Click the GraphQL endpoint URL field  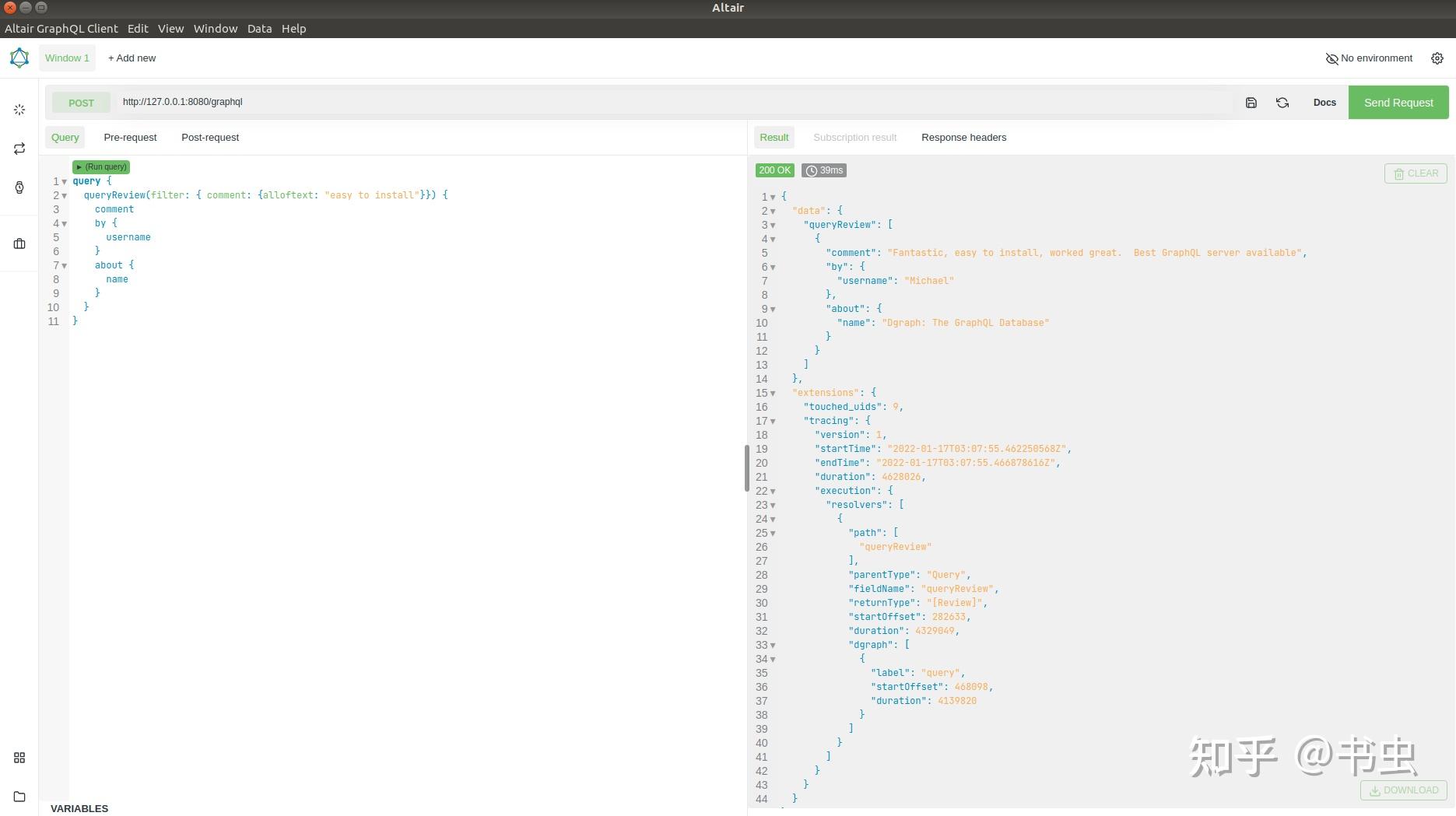pos(669,102)
